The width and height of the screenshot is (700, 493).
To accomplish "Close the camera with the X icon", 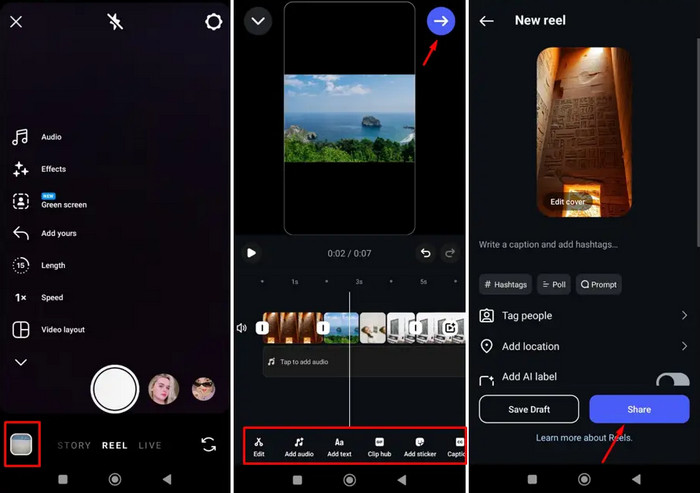I will (16, 21).
